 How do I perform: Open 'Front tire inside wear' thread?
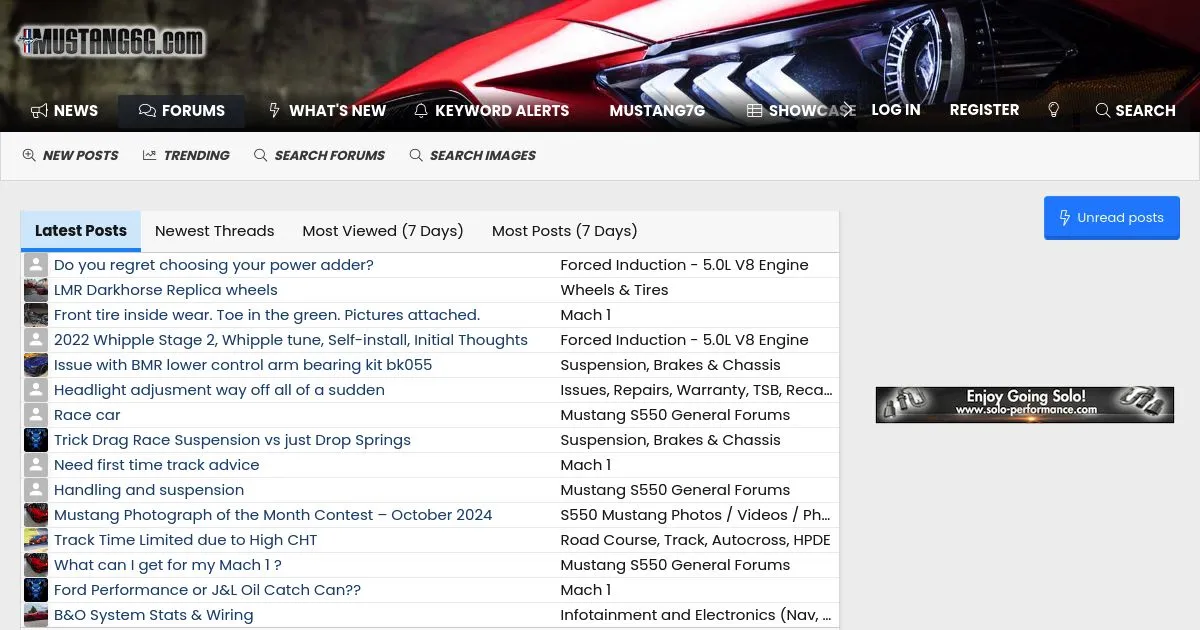click(267, 315)
